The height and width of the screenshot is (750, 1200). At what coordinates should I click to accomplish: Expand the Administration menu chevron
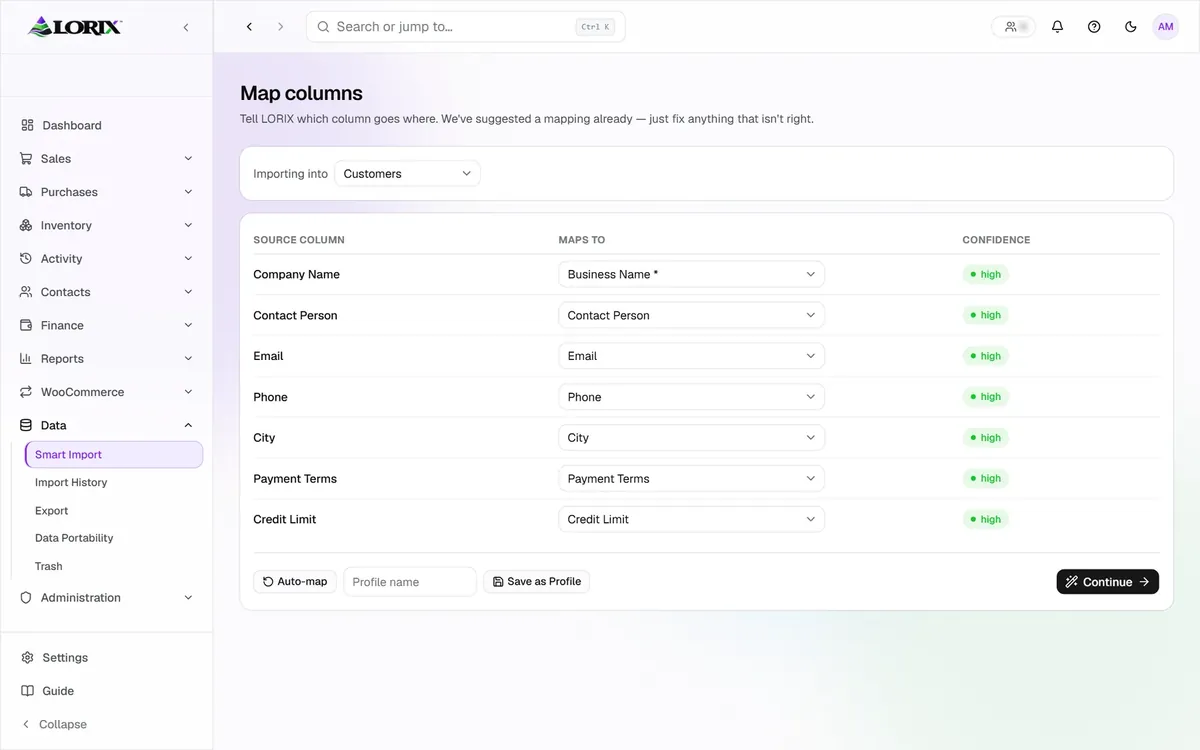point(188,597)
